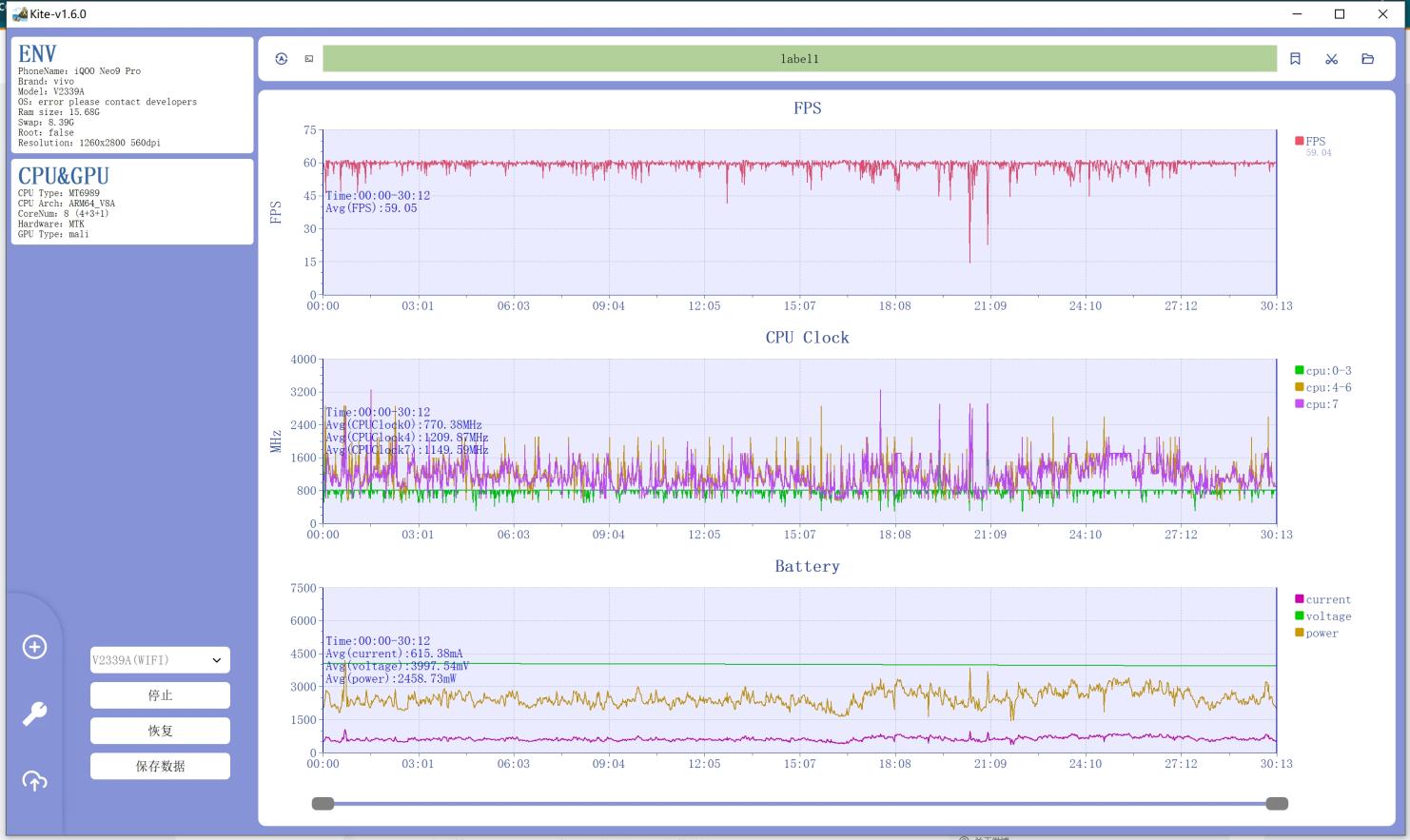The image size is (1410, 840).
Task: Click the 停止 (stop) button
Action: 160,695
